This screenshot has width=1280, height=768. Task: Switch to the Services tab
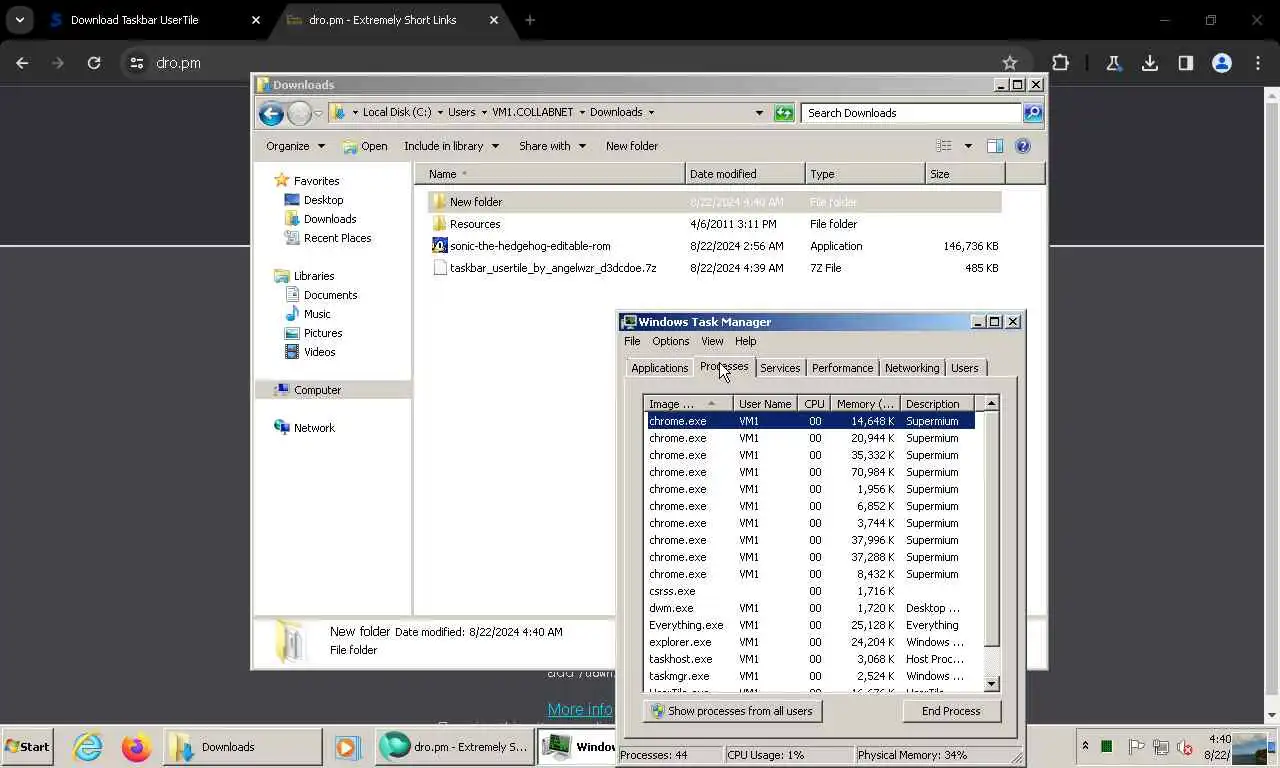[x=780, y=368]
